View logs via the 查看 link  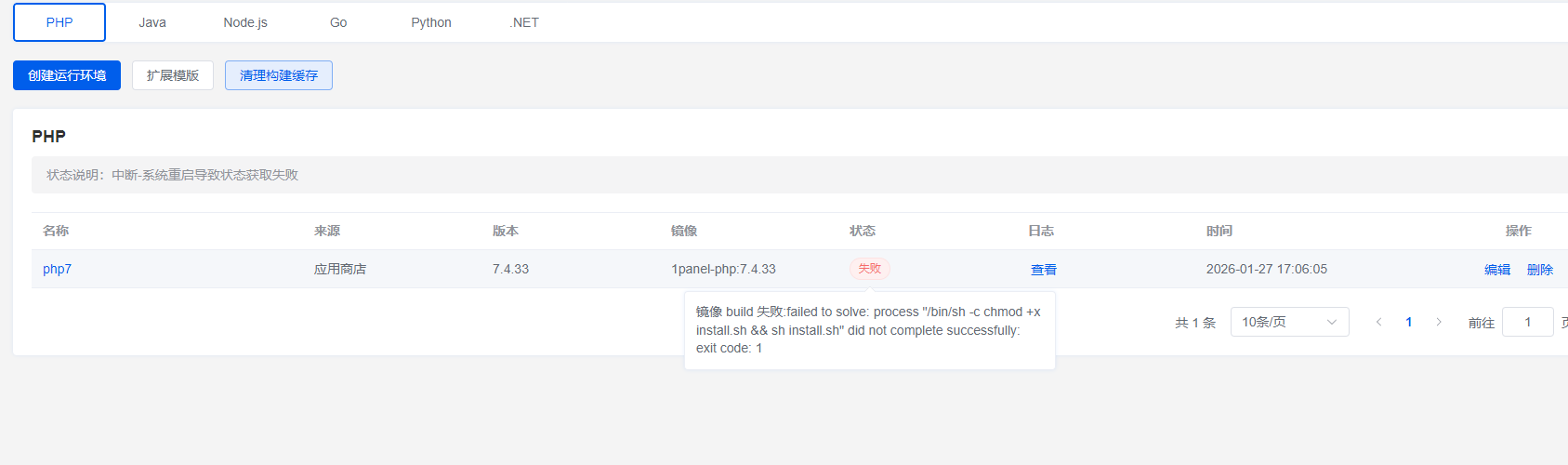point(1044,270)
